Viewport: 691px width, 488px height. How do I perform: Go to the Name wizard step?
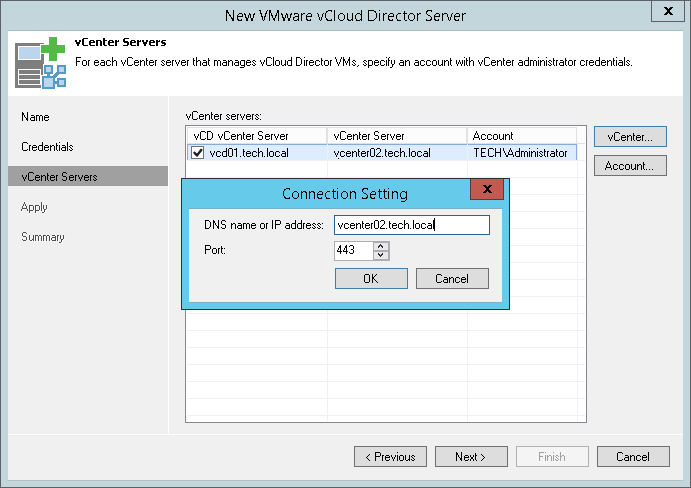coord(35,117)
